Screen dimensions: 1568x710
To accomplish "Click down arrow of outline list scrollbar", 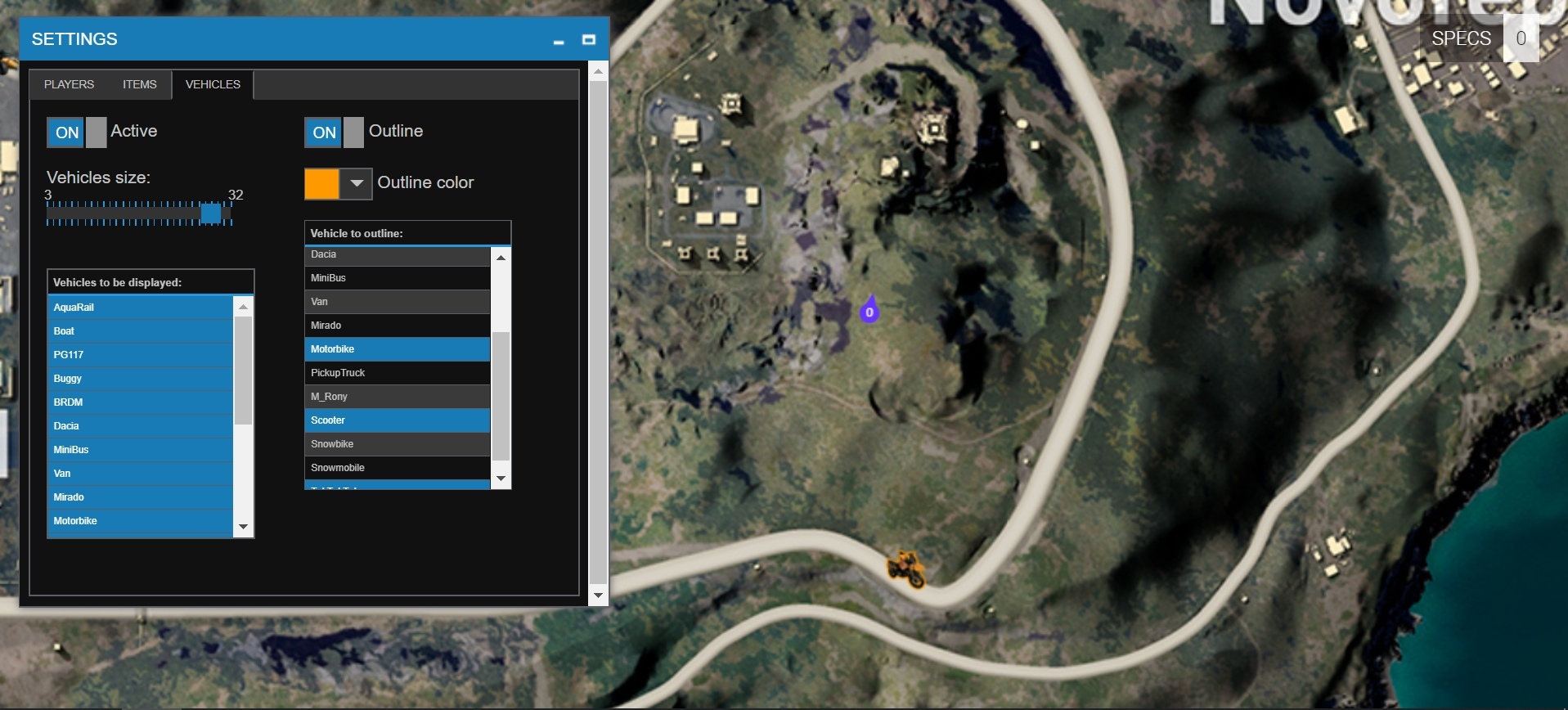I will (501, 479).
